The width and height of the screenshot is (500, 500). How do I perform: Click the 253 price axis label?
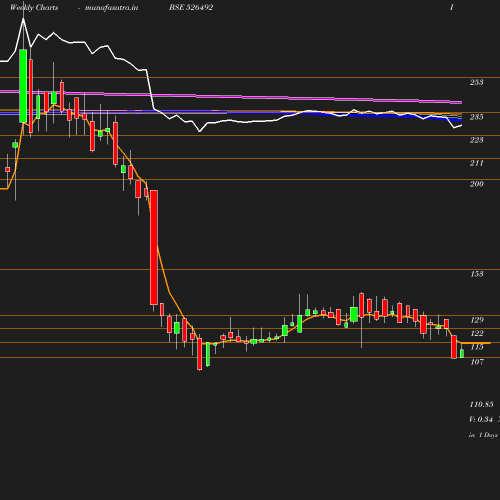(477, 82)
